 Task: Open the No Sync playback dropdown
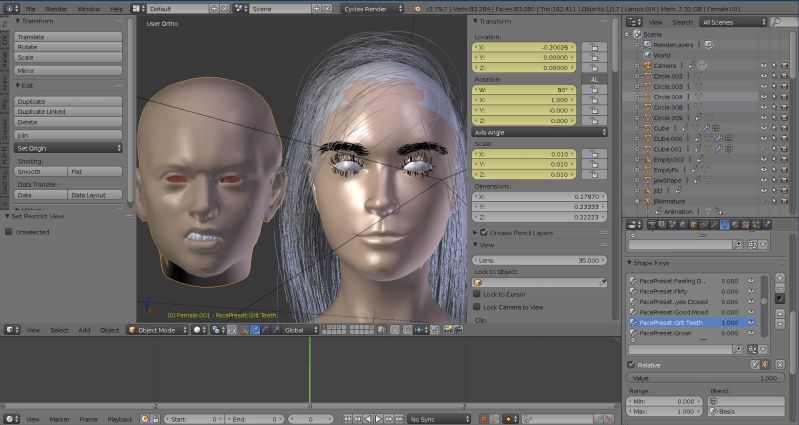point(439,419)
